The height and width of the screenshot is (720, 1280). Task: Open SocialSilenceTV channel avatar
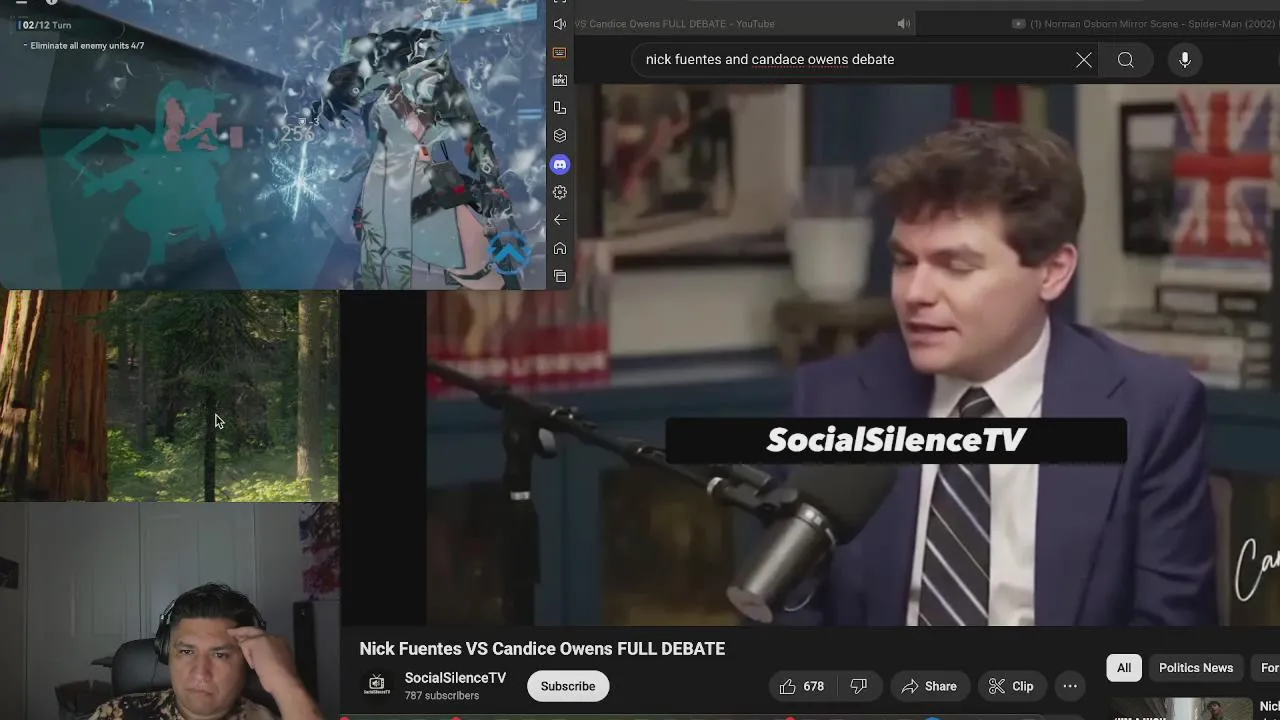coord(377,685)
